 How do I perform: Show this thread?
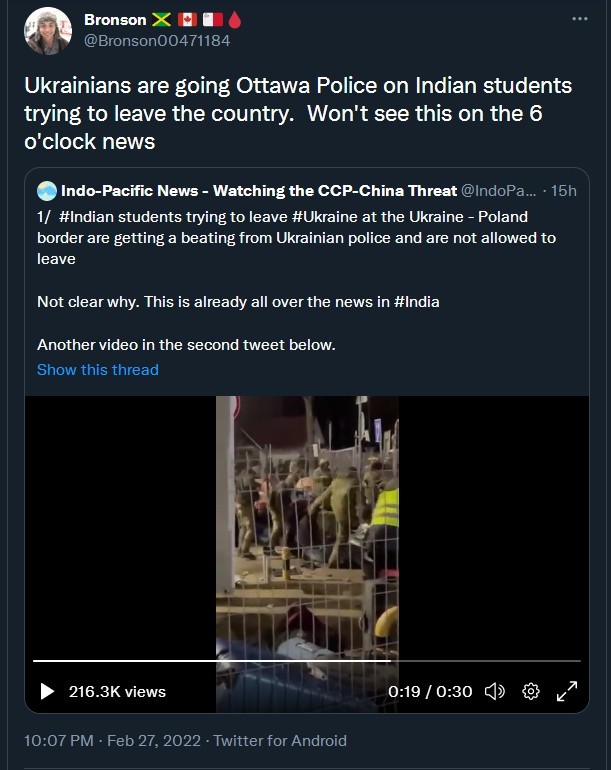97,370
